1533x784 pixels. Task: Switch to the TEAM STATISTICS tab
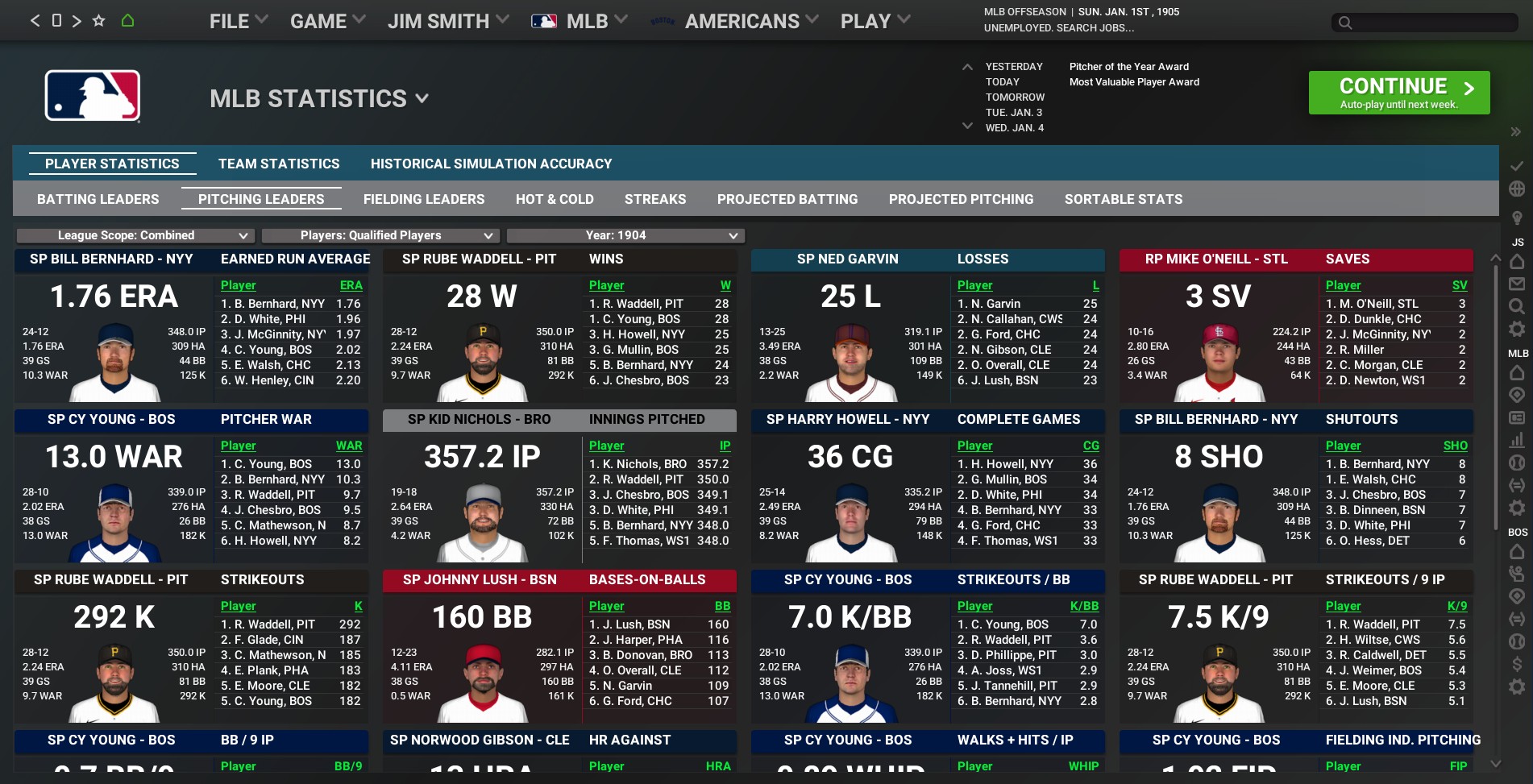point(279,164)
